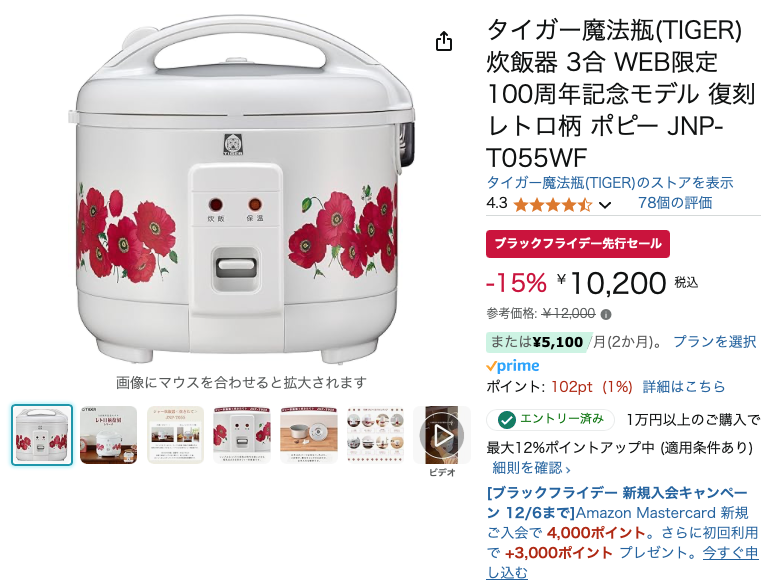Select the inner pot on table thumbnail

pyautogui.click(x=308, y=435)
